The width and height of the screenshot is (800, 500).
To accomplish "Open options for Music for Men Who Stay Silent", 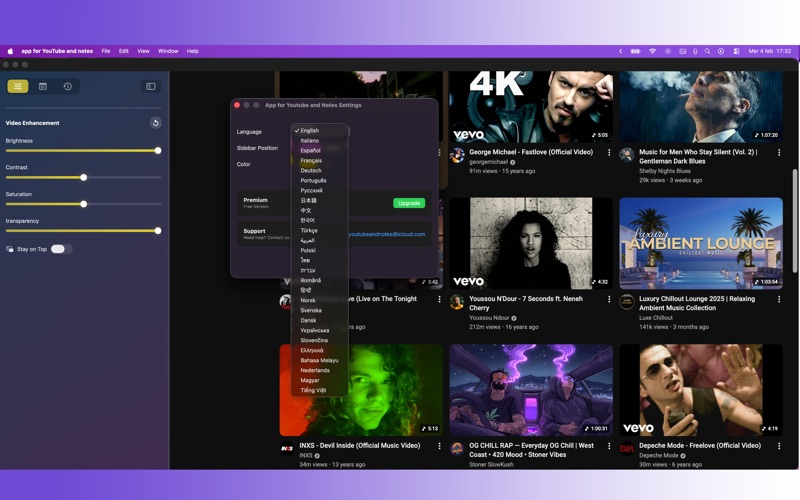I will click(779, 153).
